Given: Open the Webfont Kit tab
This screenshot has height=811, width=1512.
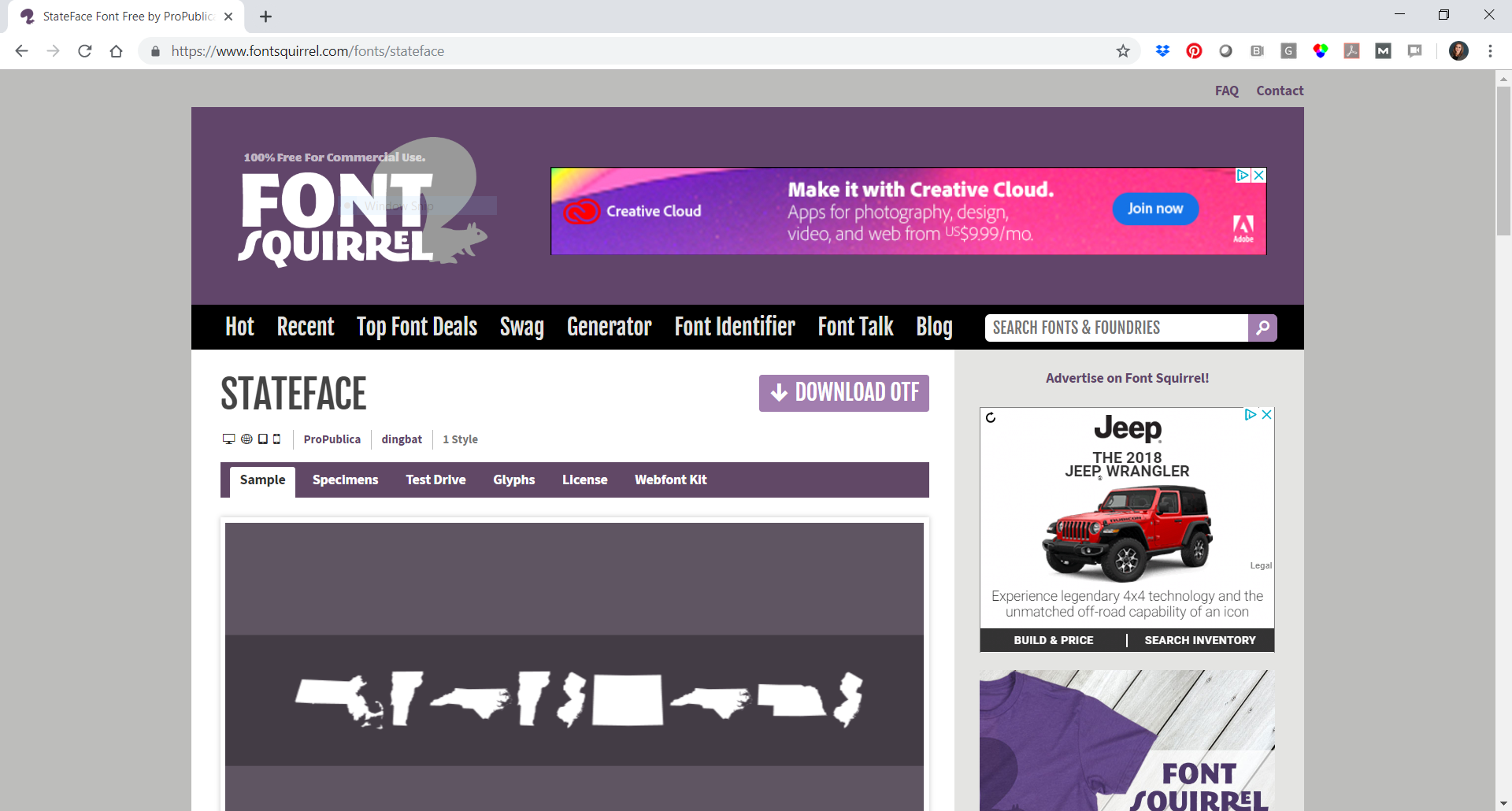Looking at the screenshot, I should (671, 480).
